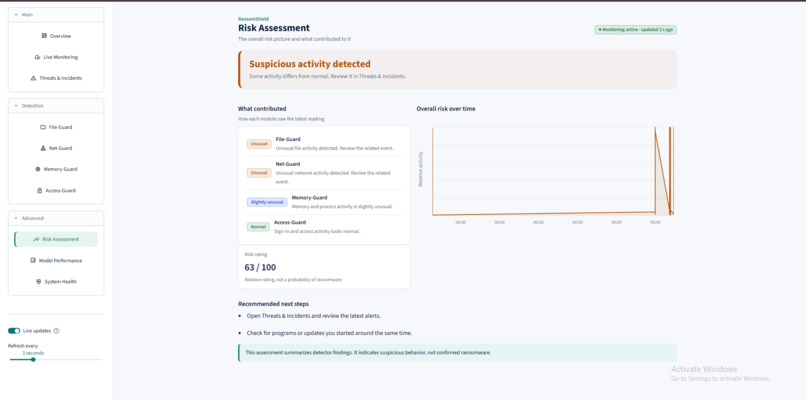Open the Net-Guard detection page
806x400 pixels.
coord(56,148)
